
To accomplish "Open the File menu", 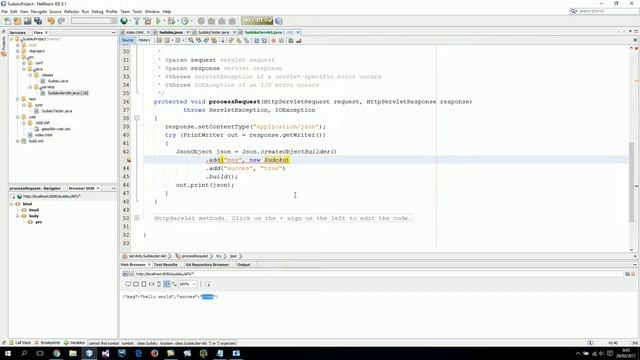I will point(4,11).
